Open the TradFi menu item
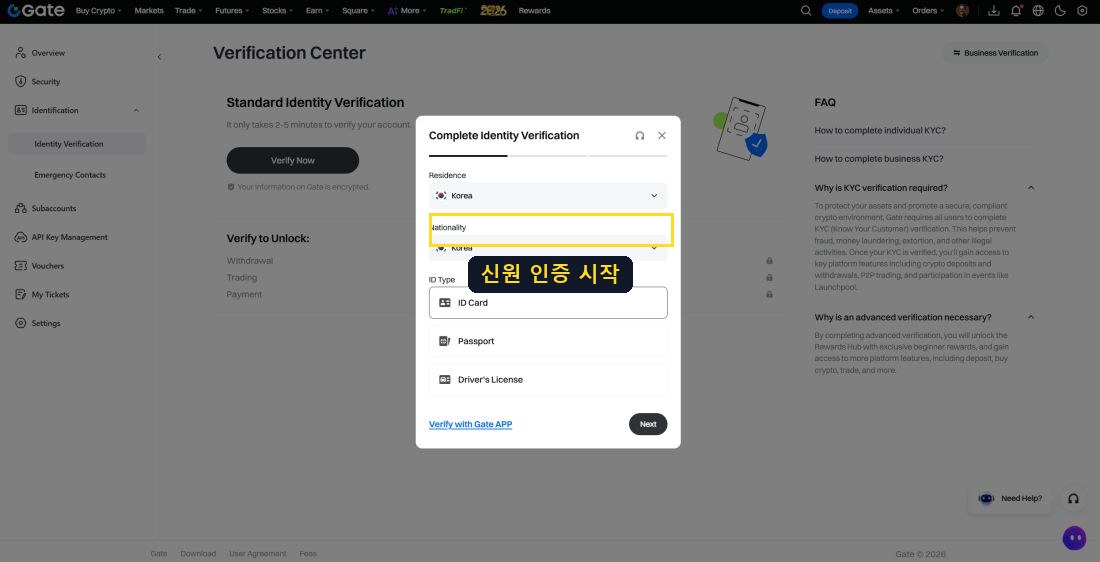 pyautogui.click(x=453, y=11)
